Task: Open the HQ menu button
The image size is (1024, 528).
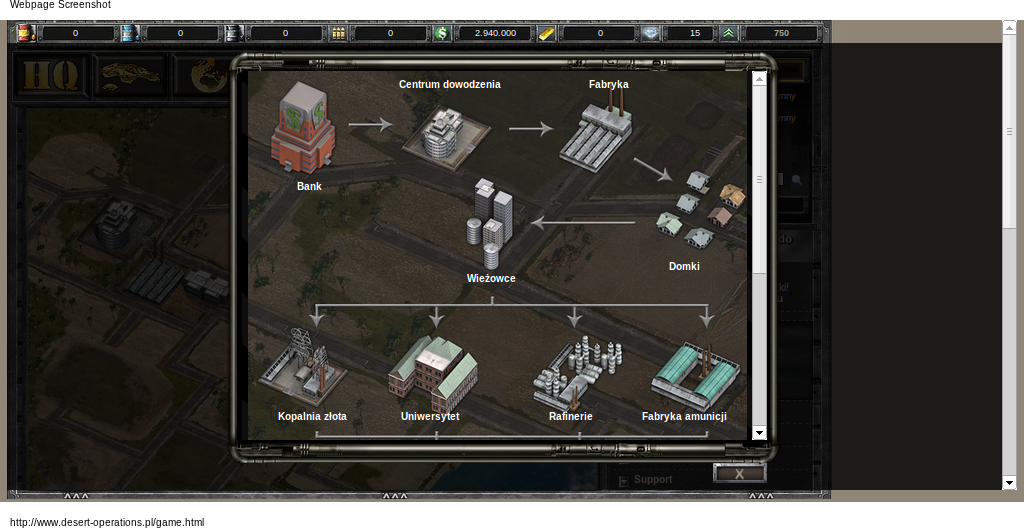Action: click(x=51, y=75)
